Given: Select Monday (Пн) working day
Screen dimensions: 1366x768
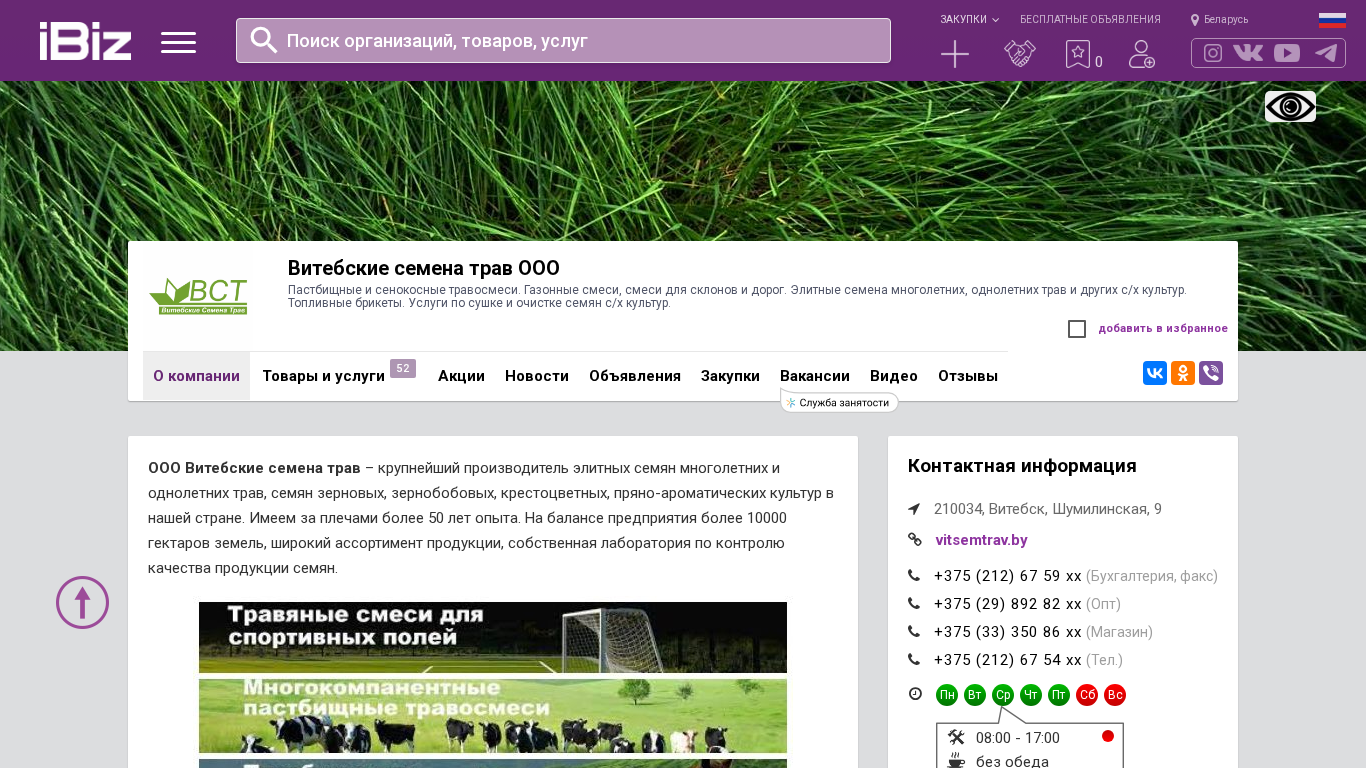Looking at the screenshot, I should [x=947, y=695].
